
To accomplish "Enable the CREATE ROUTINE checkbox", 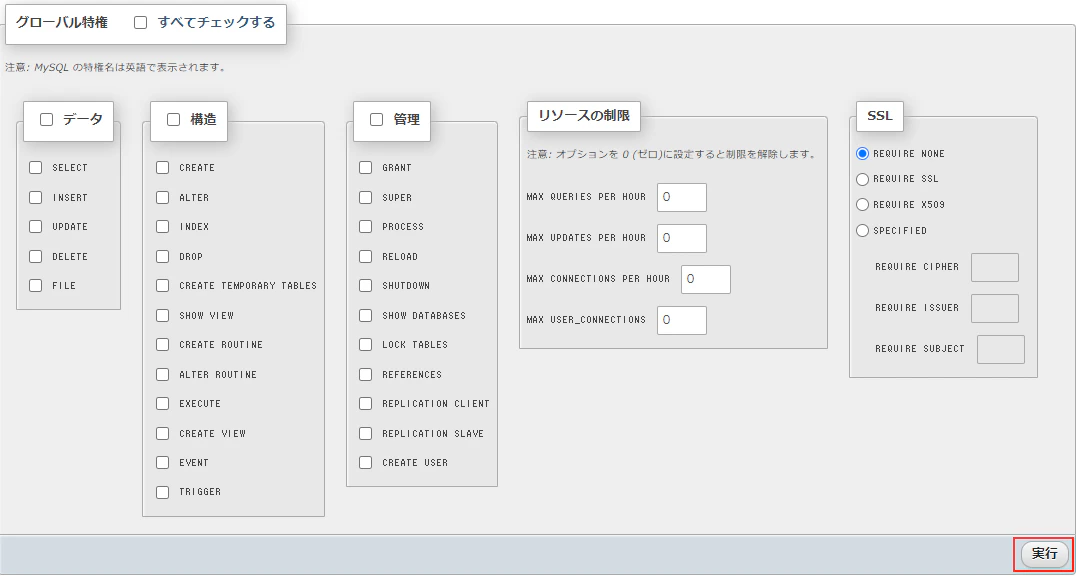I will [x=163, y=344].
